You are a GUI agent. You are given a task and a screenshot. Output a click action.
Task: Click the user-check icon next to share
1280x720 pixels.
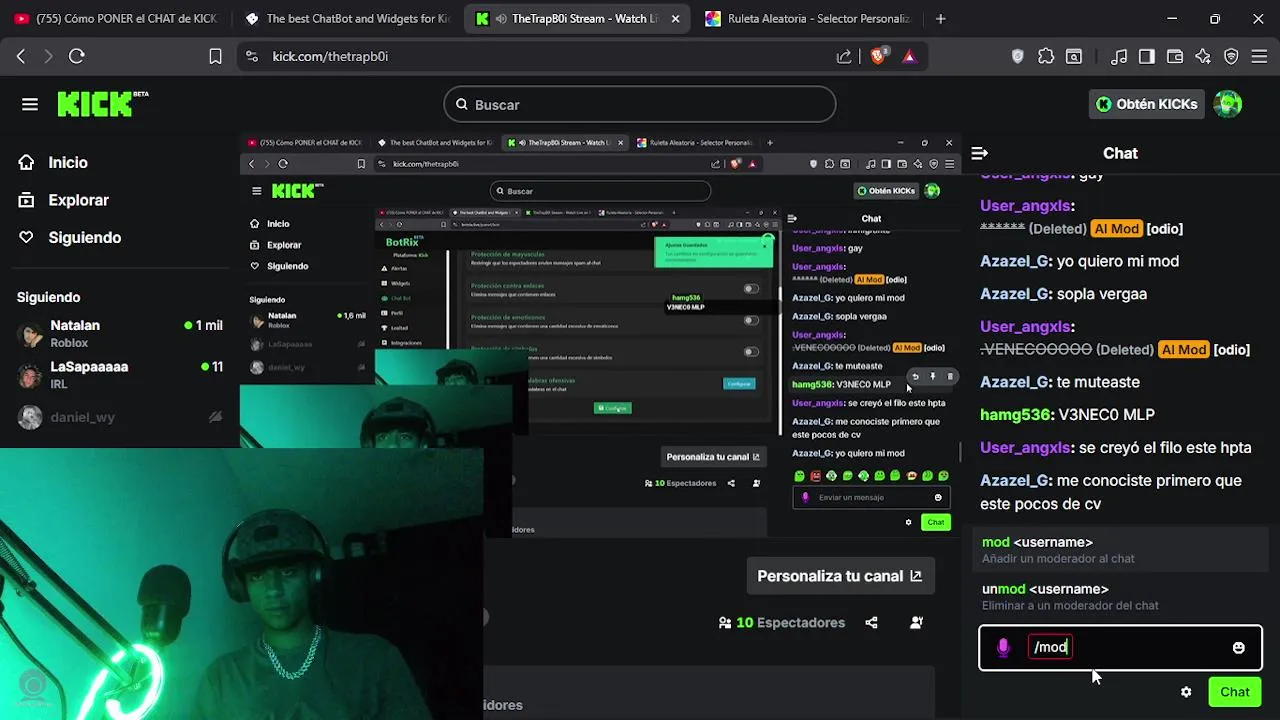point(916,622)
